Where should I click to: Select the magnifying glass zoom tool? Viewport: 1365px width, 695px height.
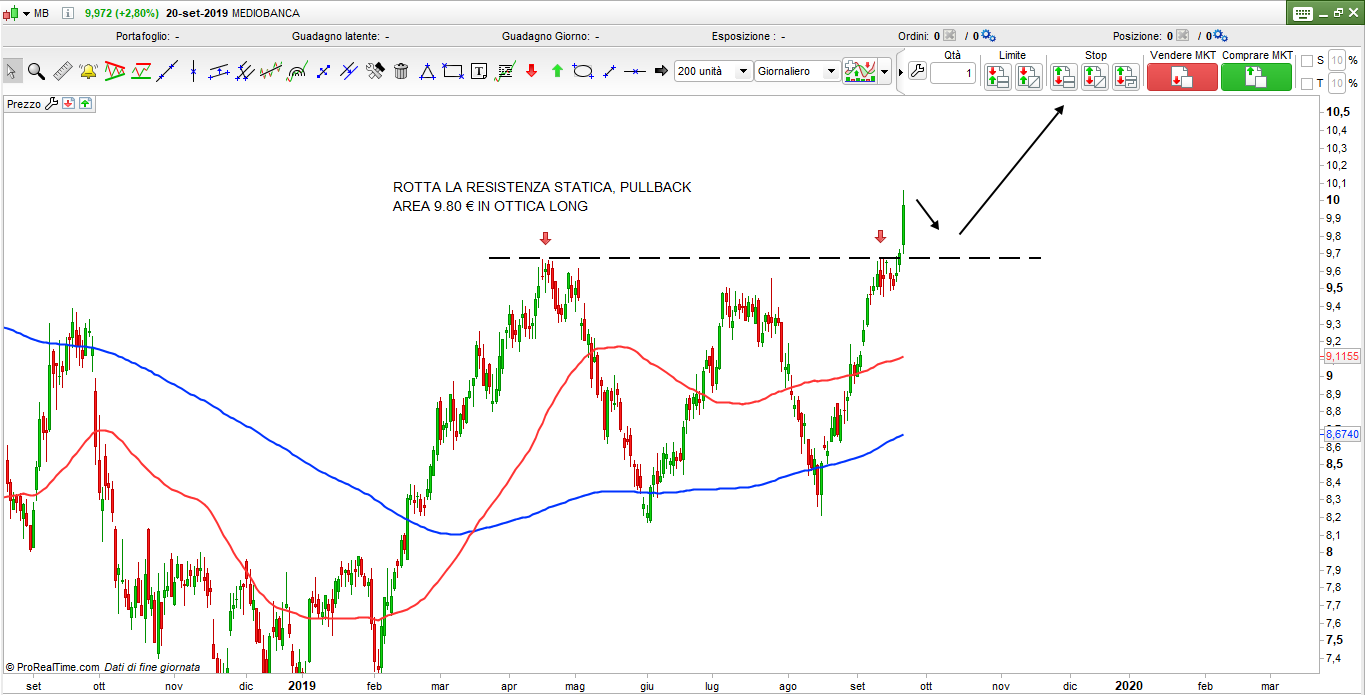[36, 71]
